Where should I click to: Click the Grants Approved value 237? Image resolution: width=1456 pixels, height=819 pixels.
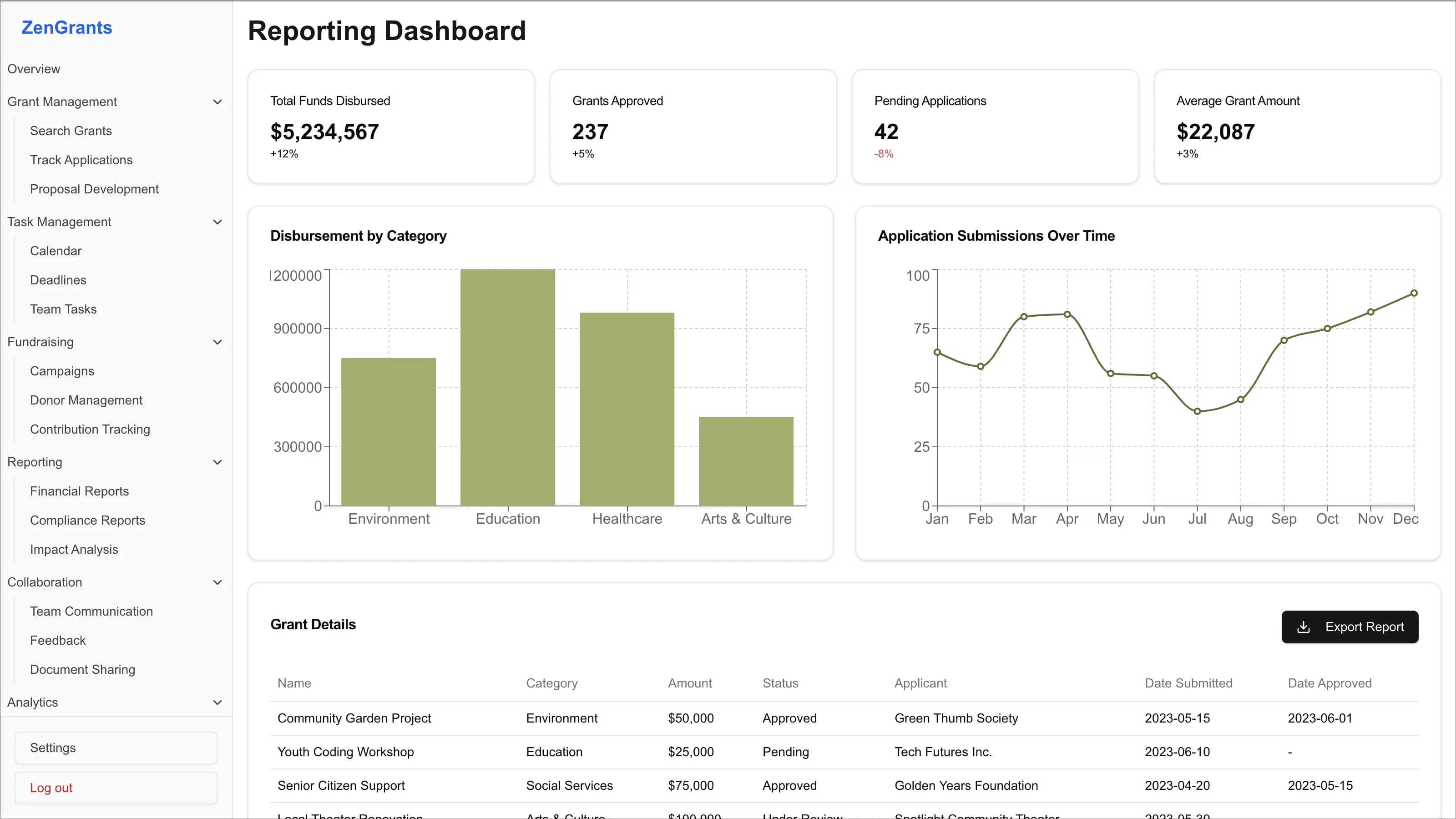pyautogui.click(x=590, y=131)
